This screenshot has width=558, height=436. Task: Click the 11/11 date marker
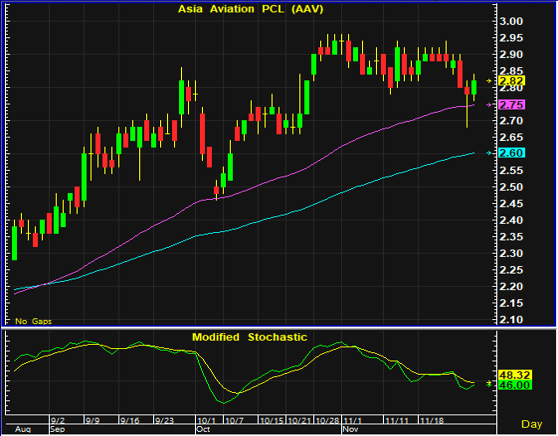pyautogui.click(x=397, y=420)
